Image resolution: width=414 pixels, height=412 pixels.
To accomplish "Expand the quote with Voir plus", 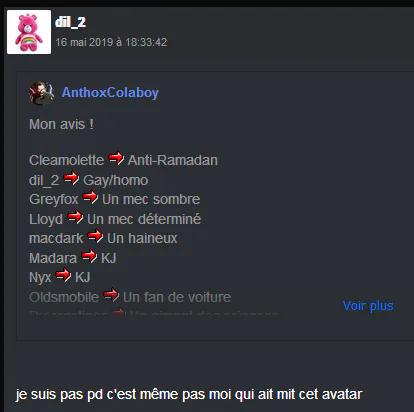I will tap(368, 306).
